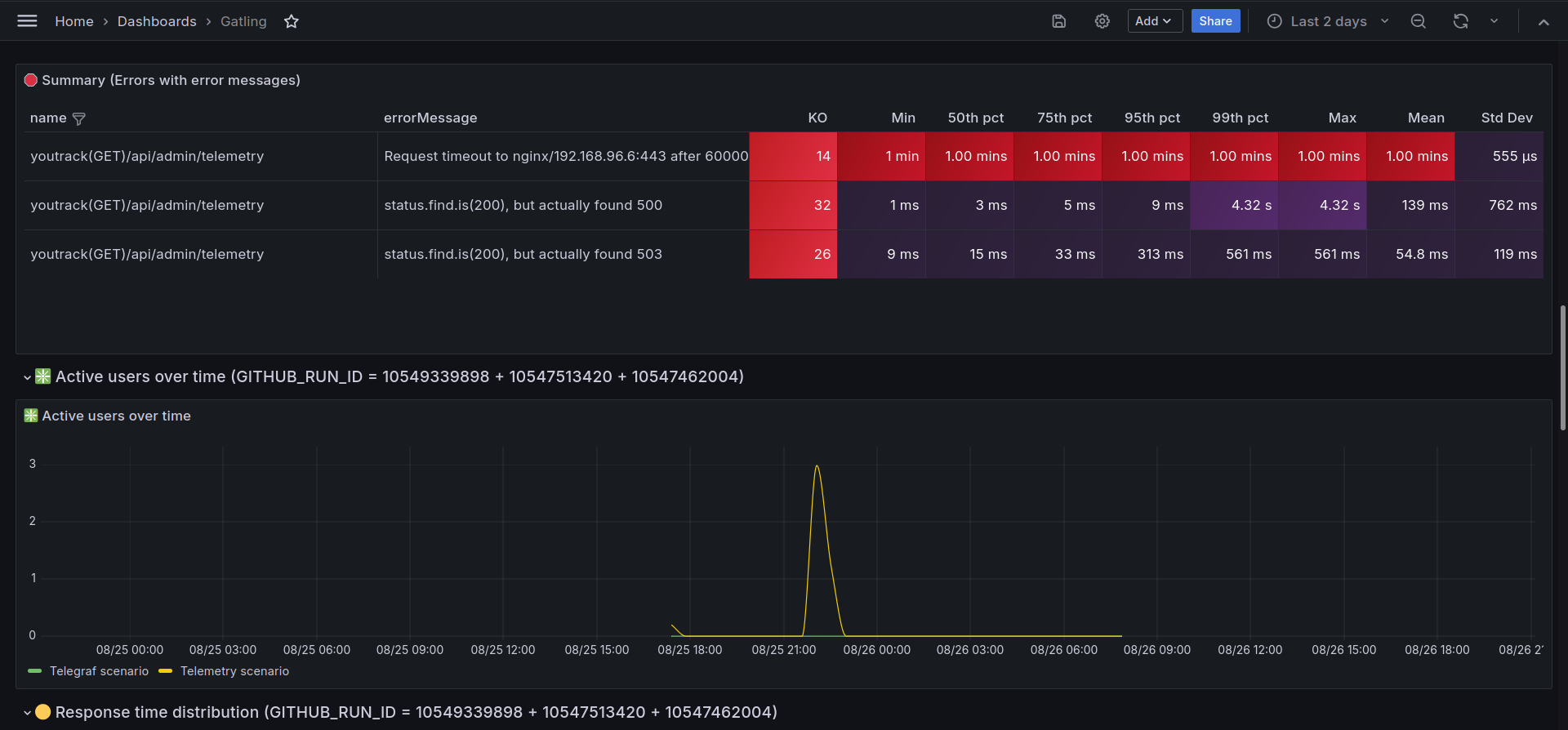
Task: Open refresh interval dropdown arrow
Action: (1494, 21)
